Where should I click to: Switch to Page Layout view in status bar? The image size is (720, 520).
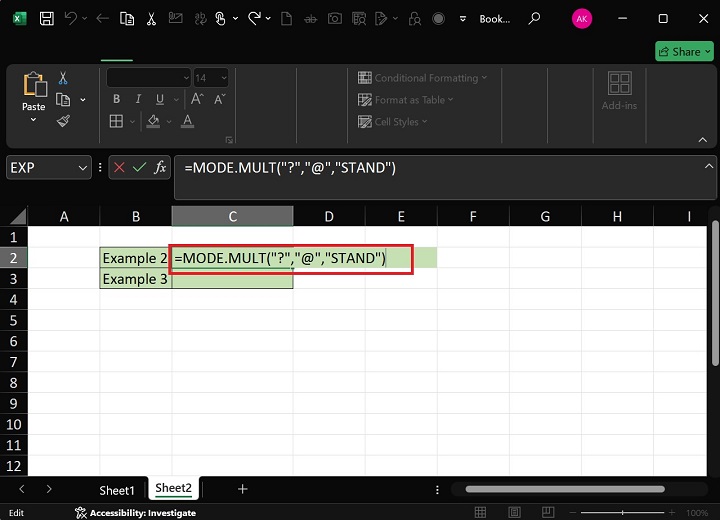click(514, 512)
